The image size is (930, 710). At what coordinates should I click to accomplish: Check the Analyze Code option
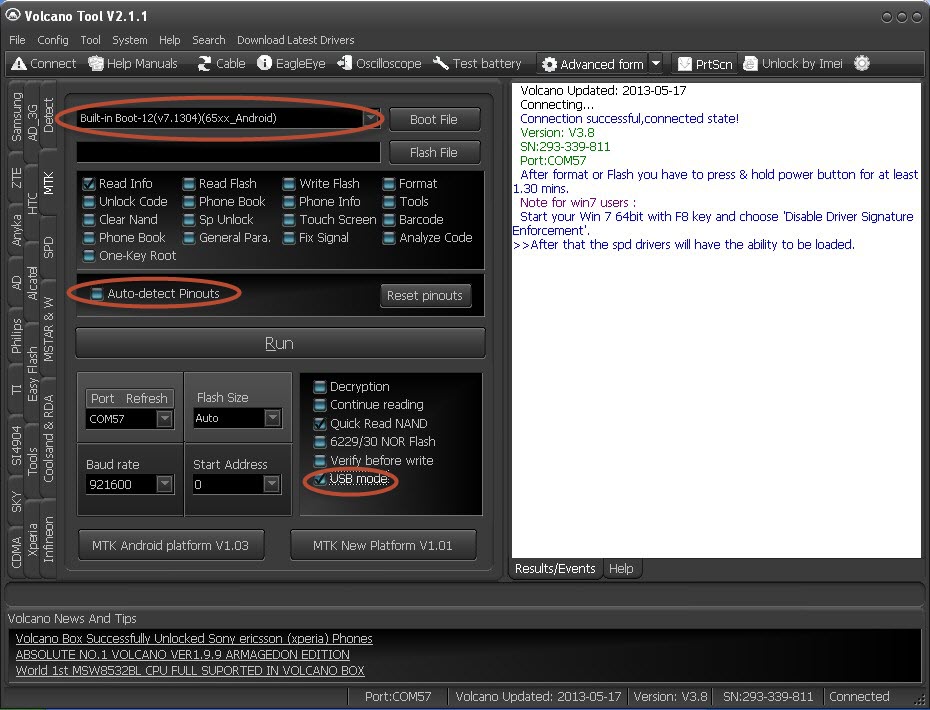(389, 238)
